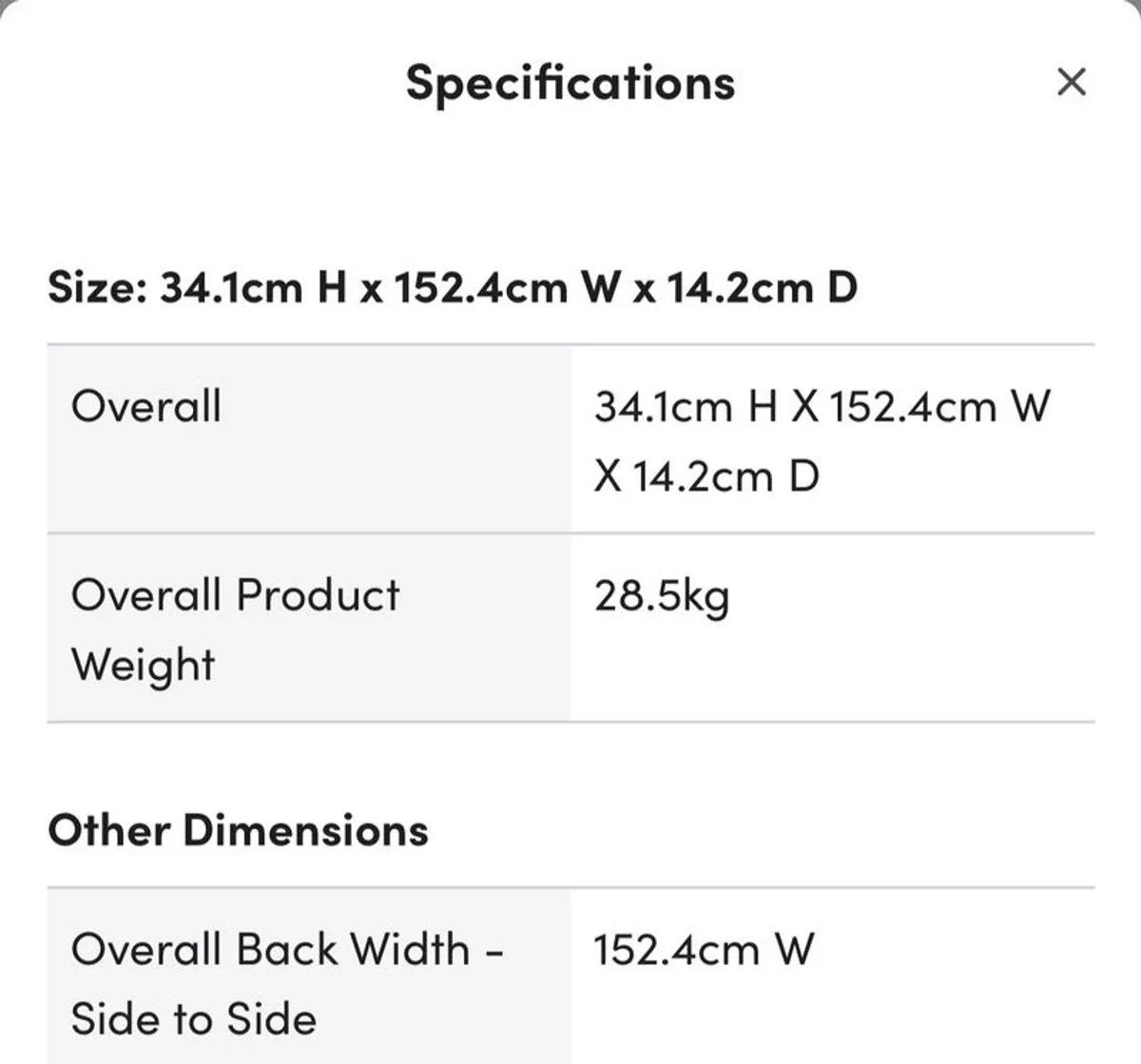Viewport: 1141px width, 1064px height.
Task: Close the Specifications panel
Action: click(x=1071, y=83)
